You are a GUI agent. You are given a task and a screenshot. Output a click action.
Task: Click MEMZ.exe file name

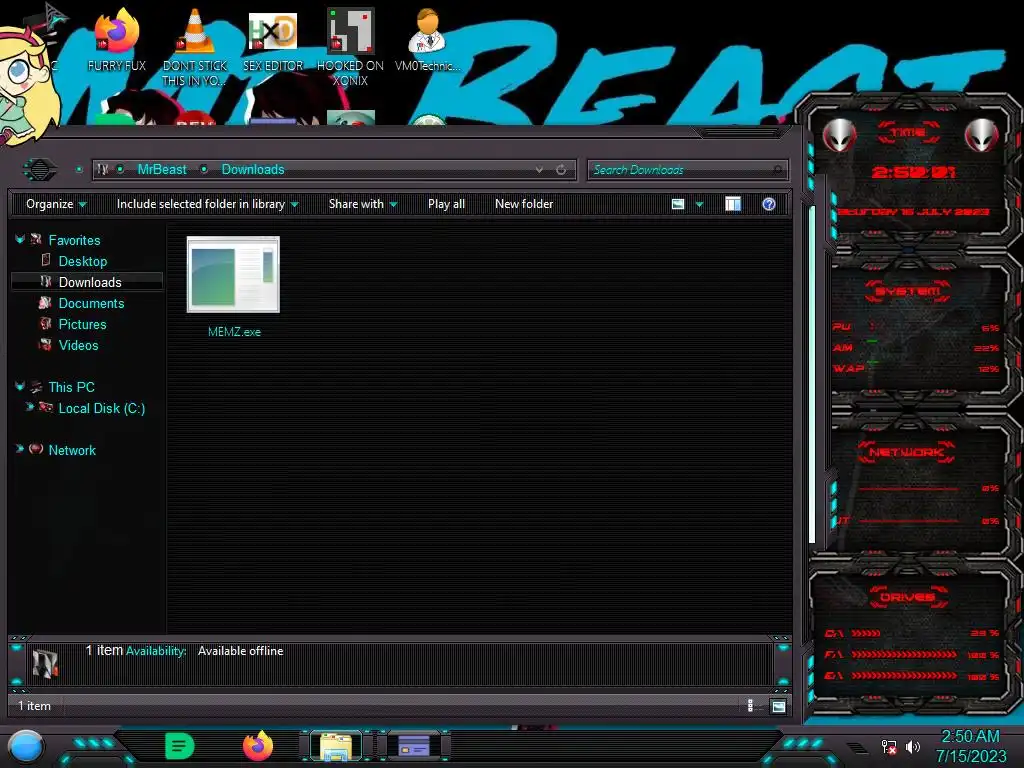click(x=234, y=332)
